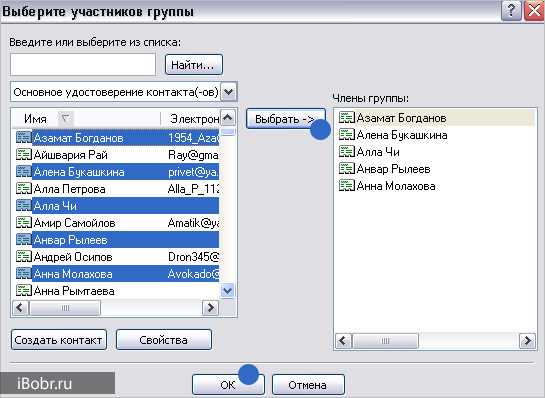This screenshot has height=398, width=545.
Task: Click the contact search input field
Action: 83,65
